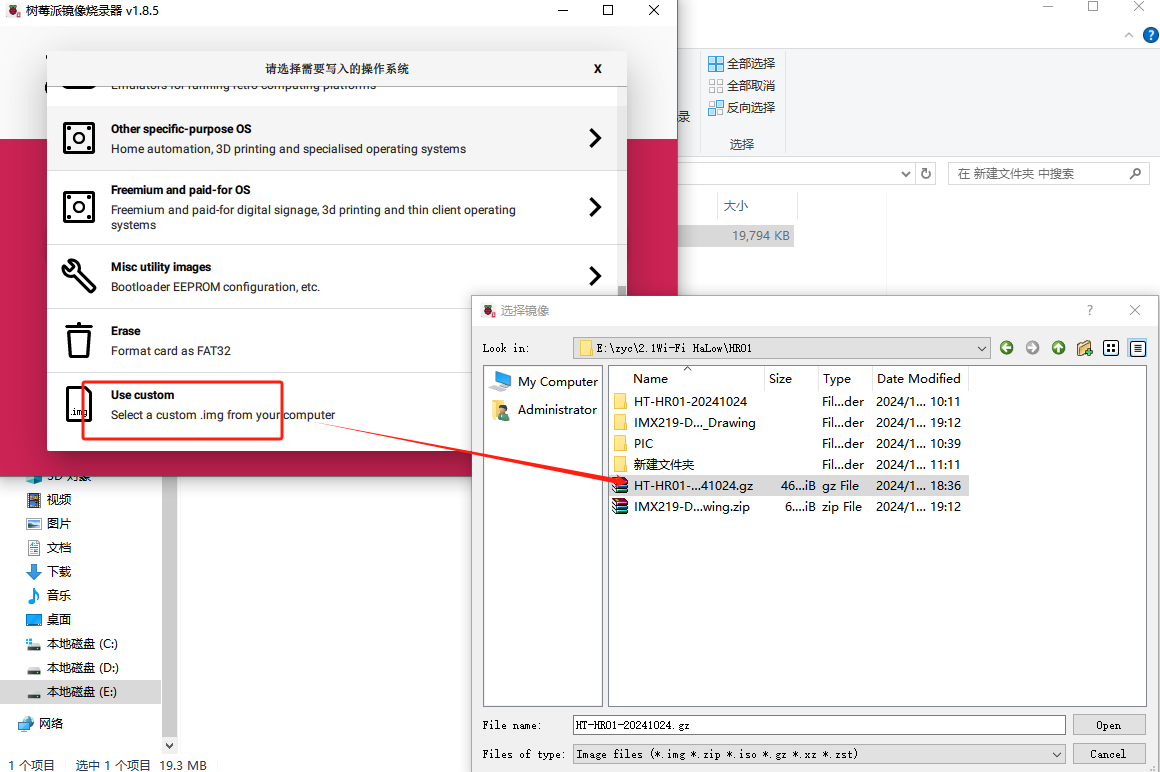Switch file dialog to detail view
This screenshot has width=1160, height=772.
point(1137,348)
